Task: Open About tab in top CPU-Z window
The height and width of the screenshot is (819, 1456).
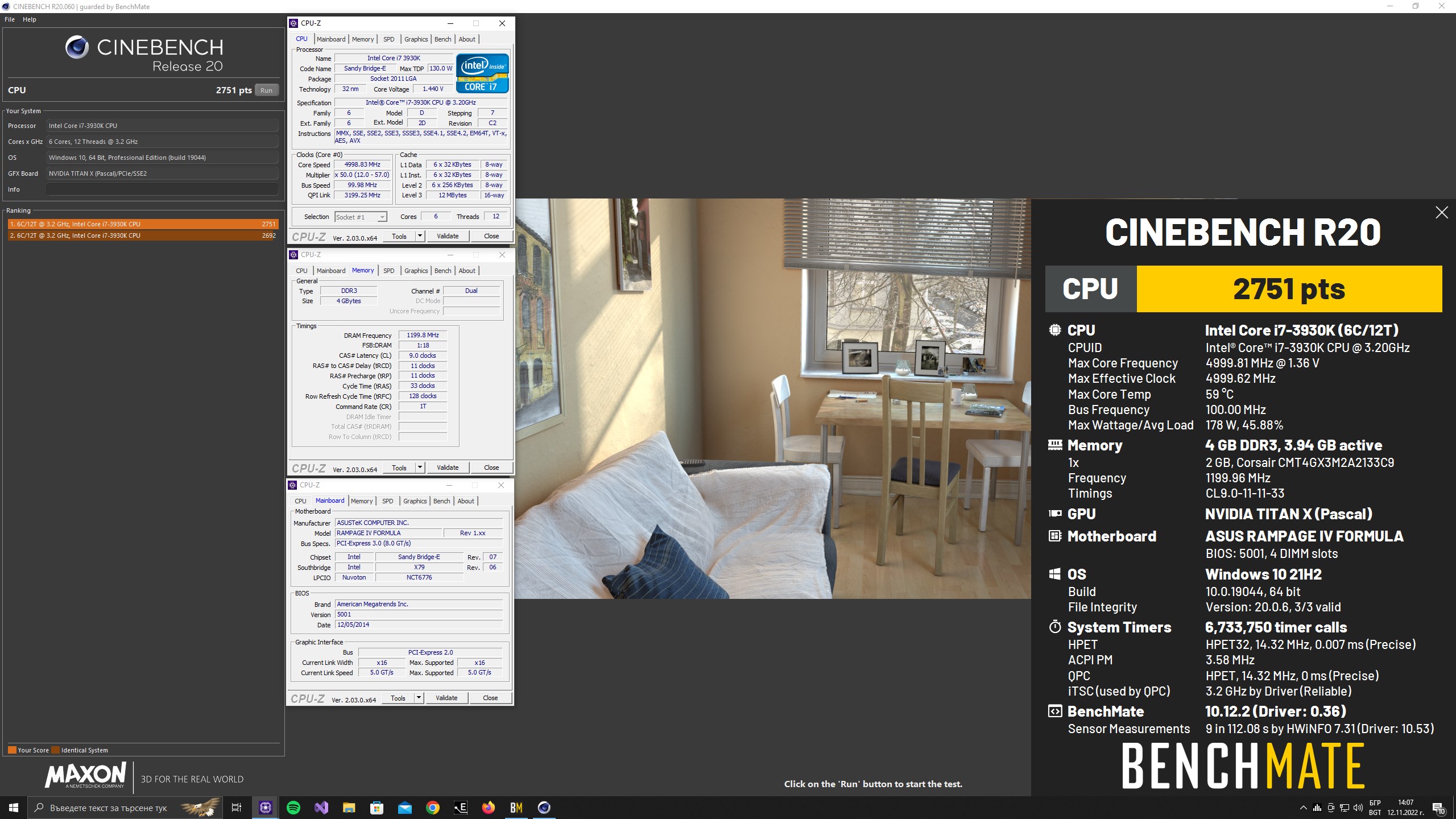Action: (467, 39)
